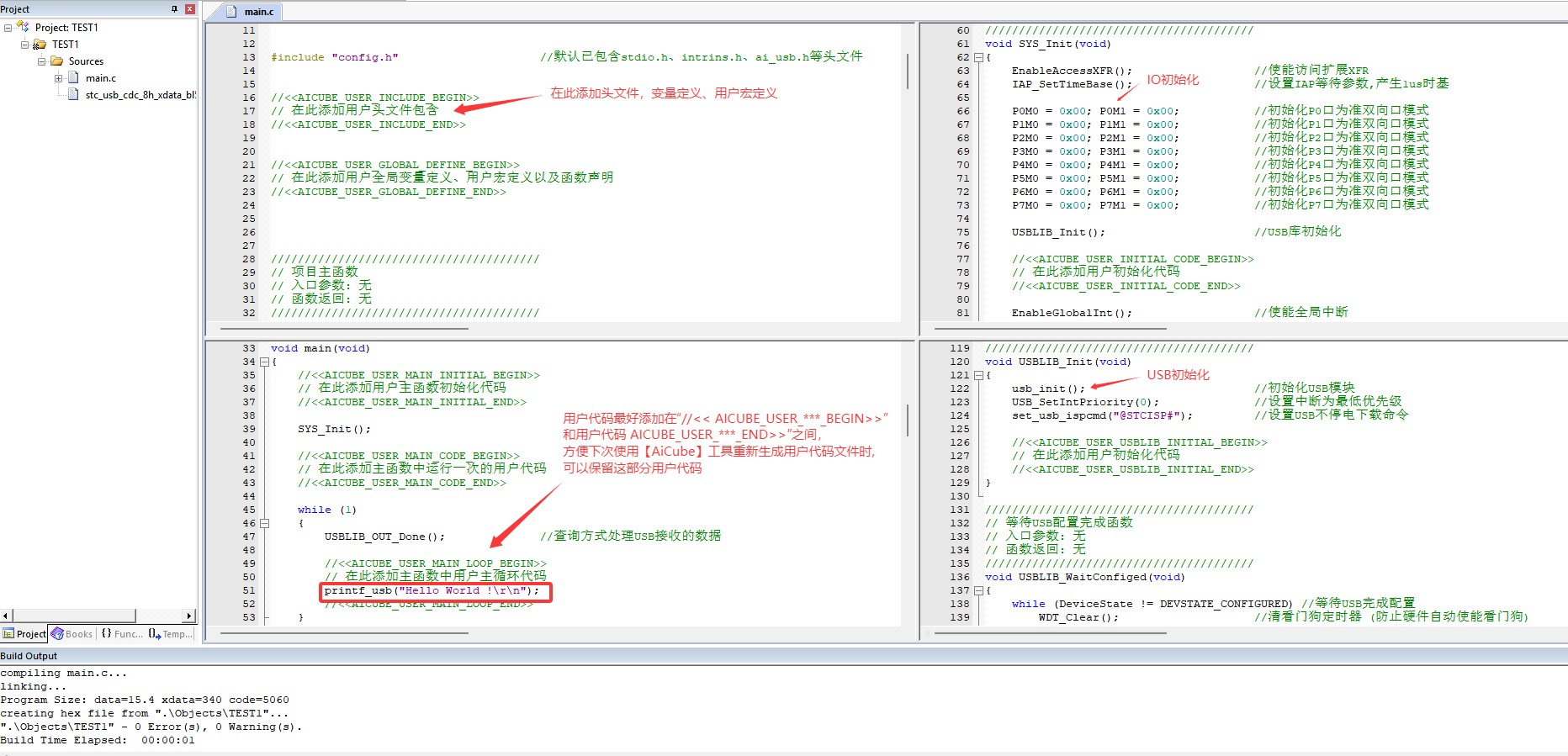1568x756 pixels.
Task: Select the Project: TEST1 root node
Action: [66, 28]
